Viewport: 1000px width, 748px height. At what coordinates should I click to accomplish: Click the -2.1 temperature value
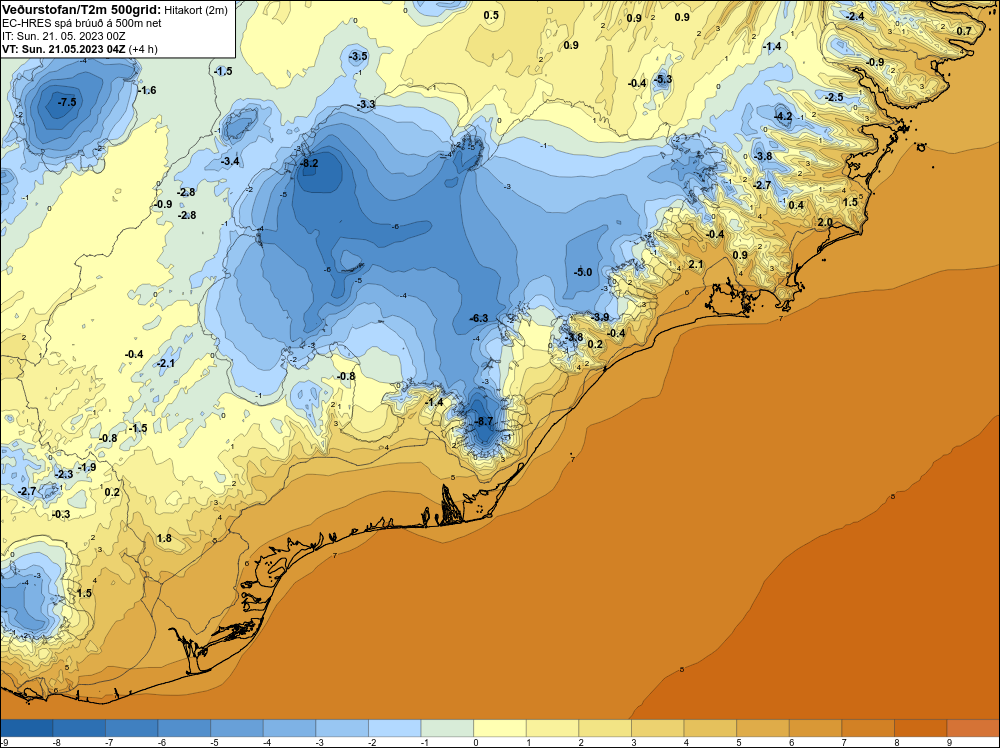(166, 363)
